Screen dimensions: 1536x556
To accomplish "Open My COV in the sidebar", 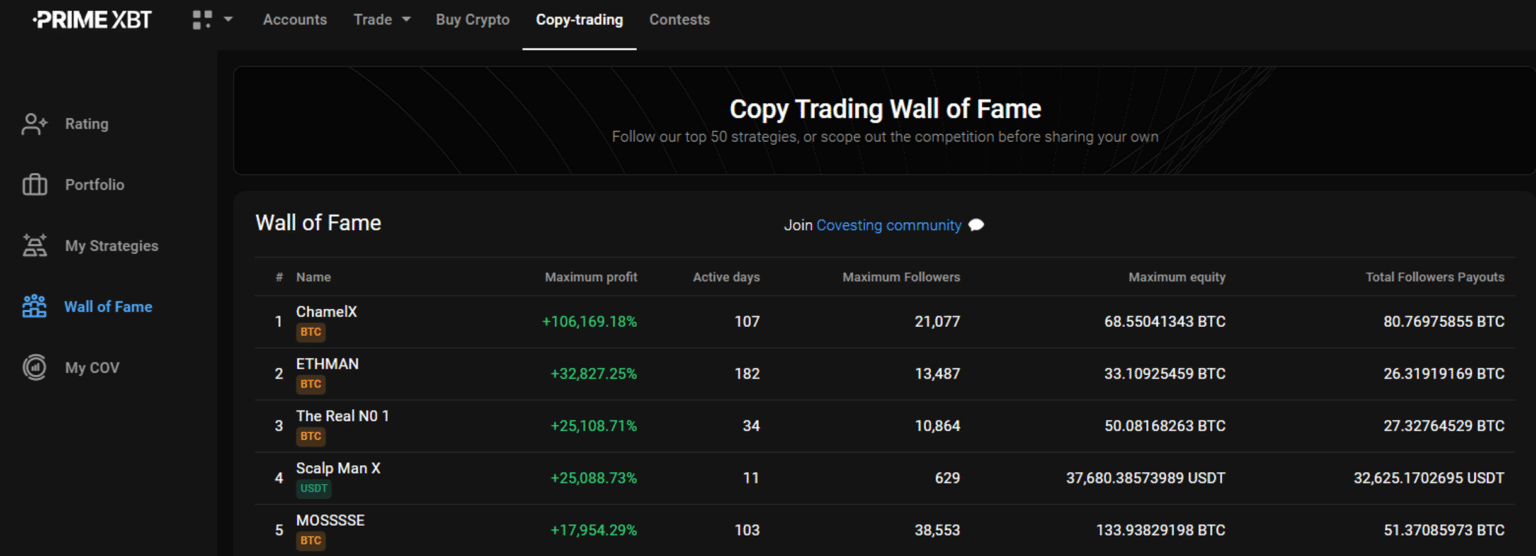I will [x=92, y=368].
